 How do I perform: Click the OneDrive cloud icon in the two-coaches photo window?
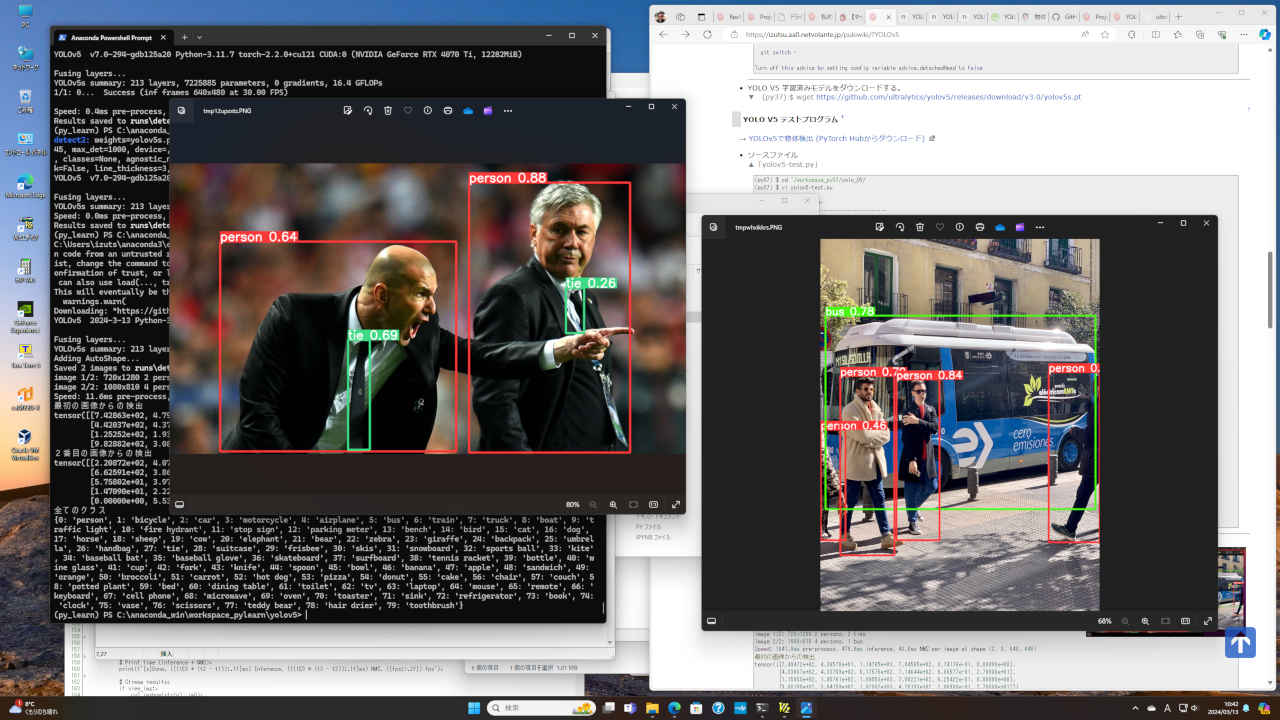point(468,110)
